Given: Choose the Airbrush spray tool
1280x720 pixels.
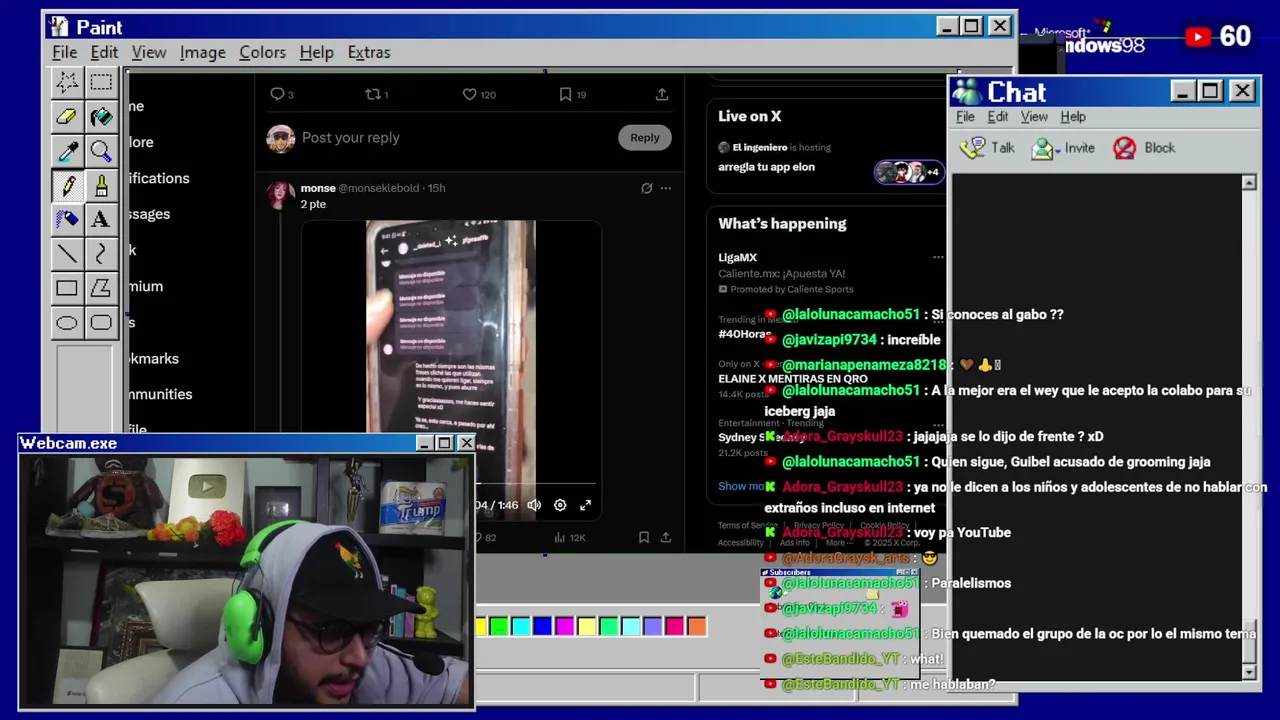Looking at the screenshot, I should coord(67,219).
